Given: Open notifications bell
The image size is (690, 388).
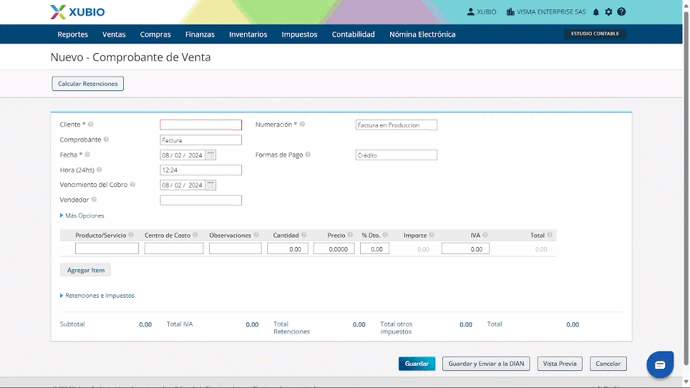Looking at the screenshot, I should point(596,12).
